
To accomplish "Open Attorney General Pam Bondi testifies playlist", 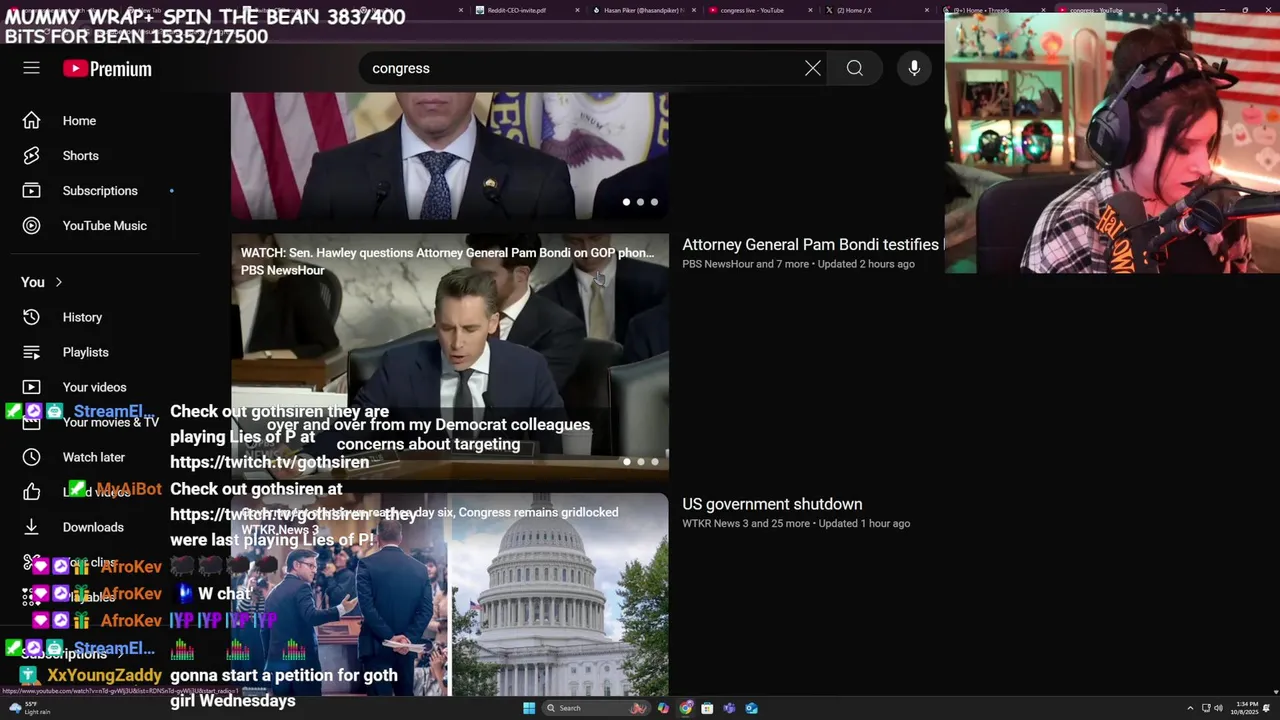I will pyautogui.click(x=811, y=244).
